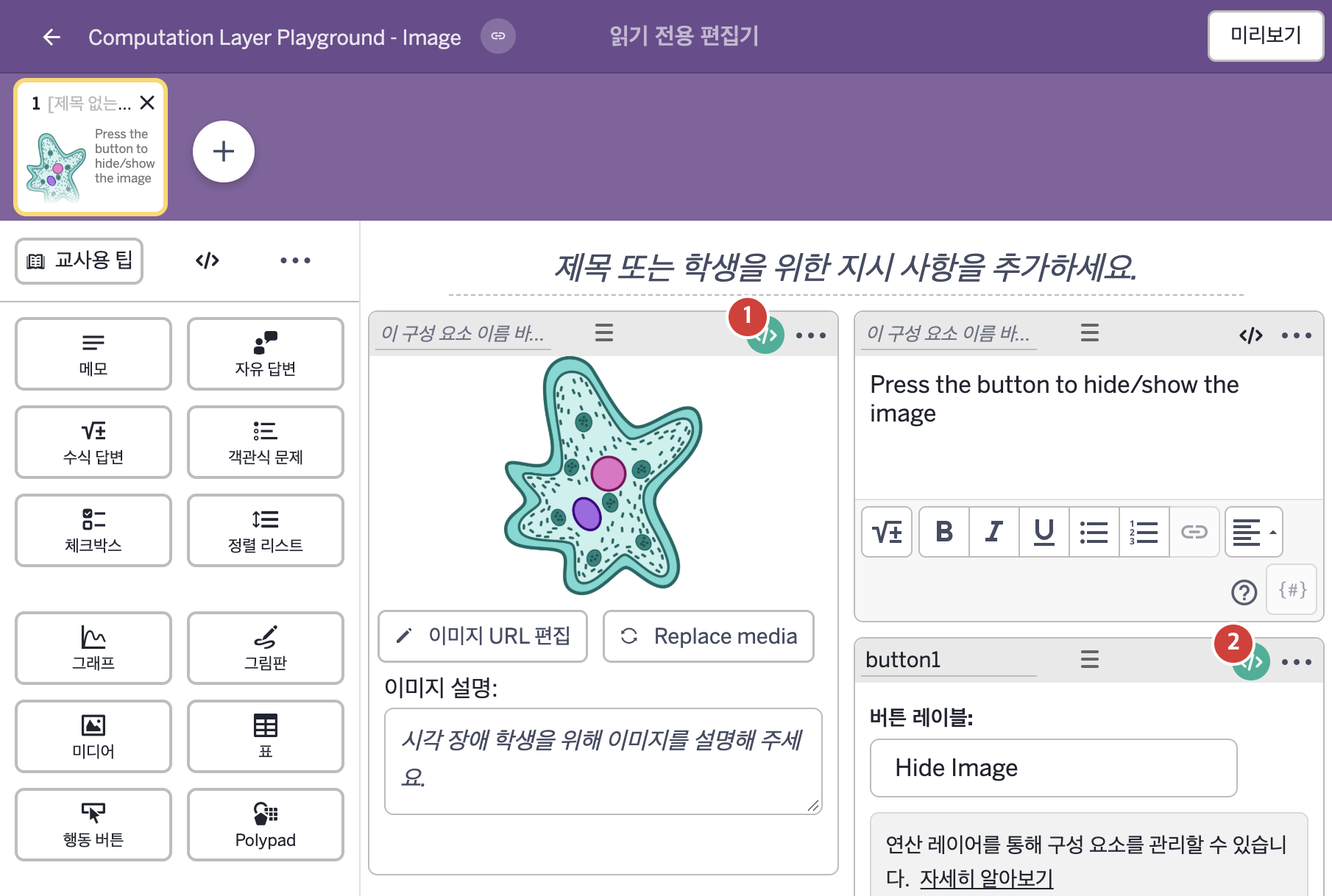
Task: Add a 체크박스 checkbox component
Action: point(93,530)
